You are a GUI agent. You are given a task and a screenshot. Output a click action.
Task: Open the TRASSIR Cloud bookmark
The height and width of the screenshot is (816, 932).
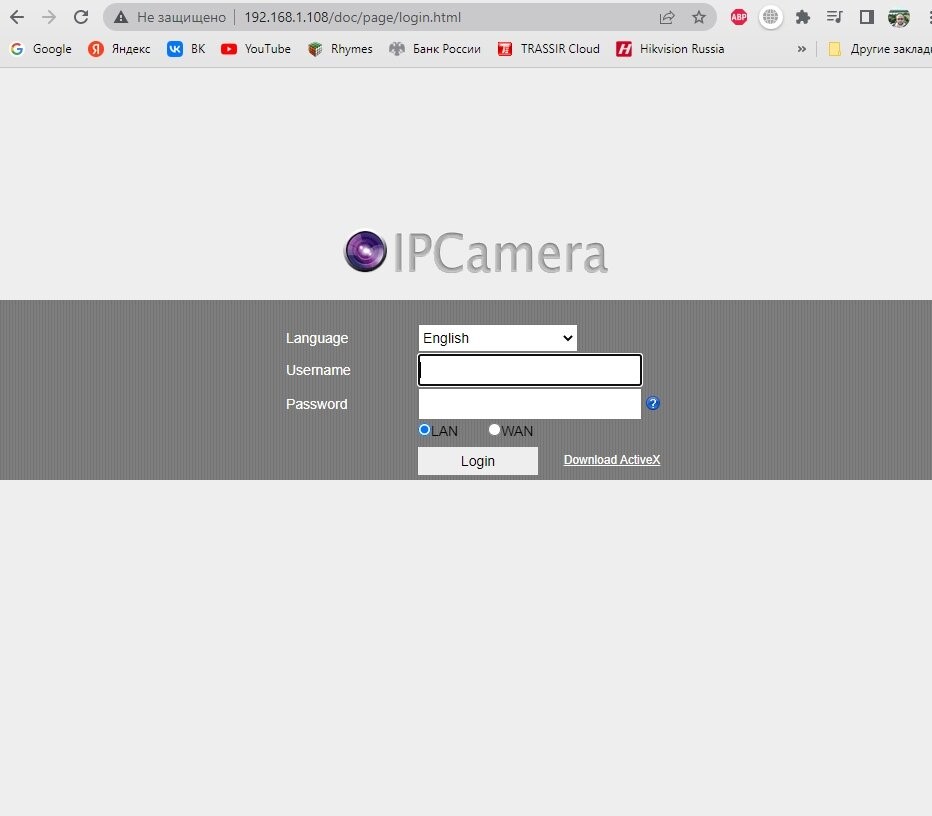tap(549, 49)
